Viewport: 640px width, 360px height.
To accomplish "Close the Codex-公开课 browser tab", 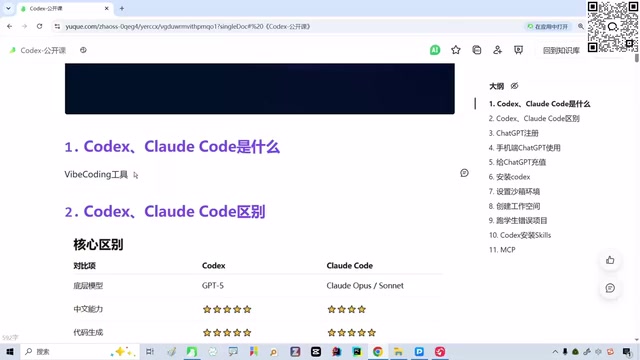I will 107,9.
